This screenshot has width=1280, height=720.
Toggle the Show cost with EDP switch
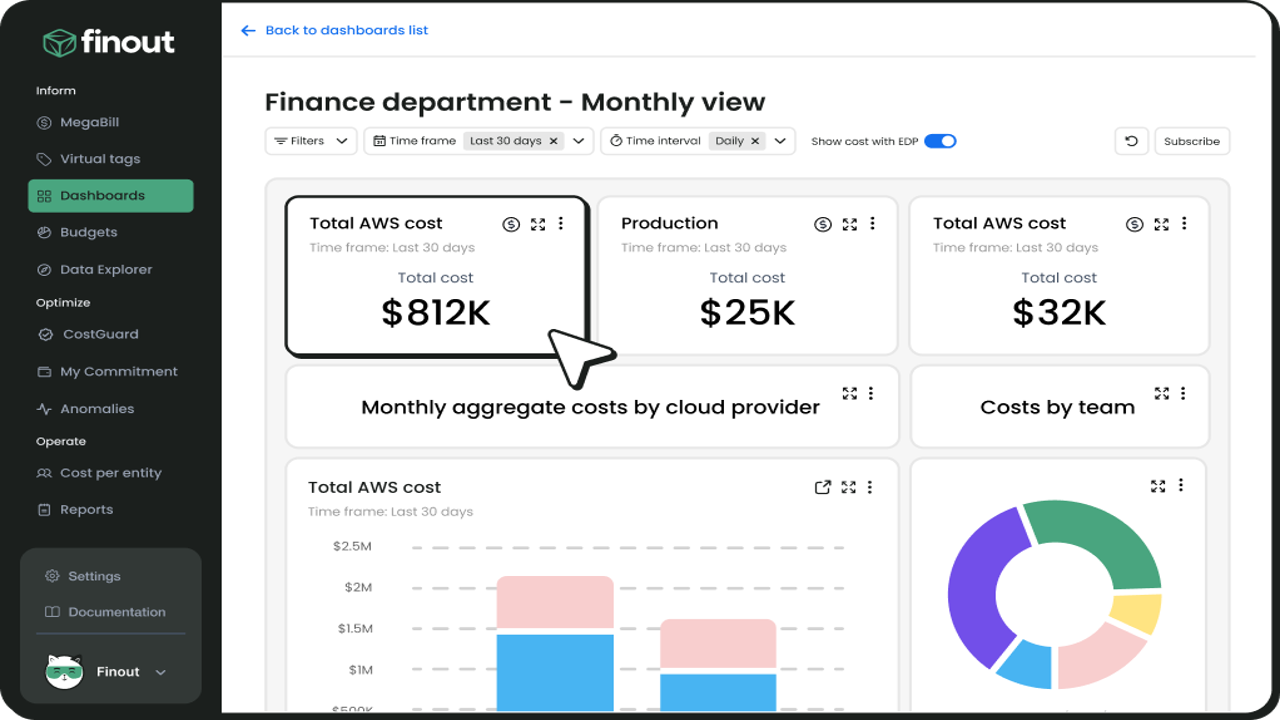point(940,141)
